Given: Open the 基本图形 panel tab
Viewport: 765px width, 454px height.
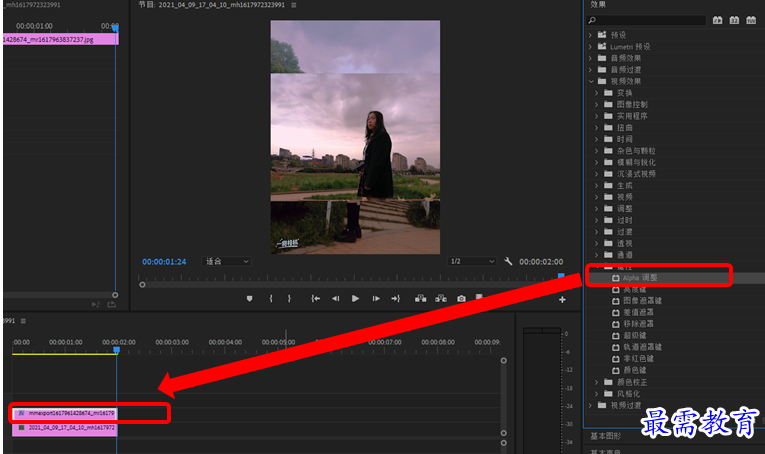Looking at the screenshot, I should click(605, 436).
